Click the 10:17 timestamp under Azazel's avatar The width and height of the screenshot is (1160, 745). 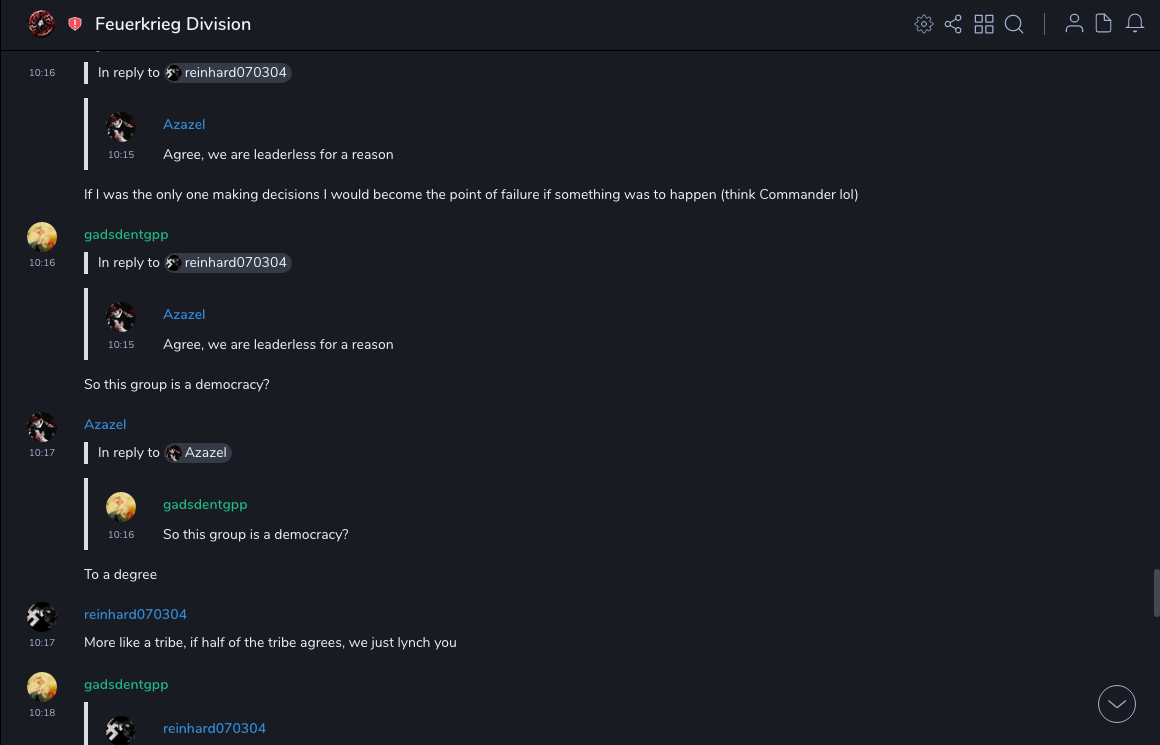pyautogui.click(x=42, y=453)
